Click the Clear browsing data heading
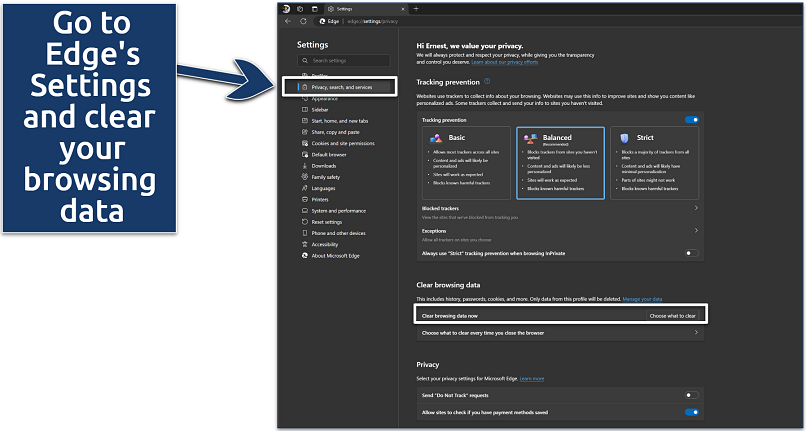 pos(448,284)
